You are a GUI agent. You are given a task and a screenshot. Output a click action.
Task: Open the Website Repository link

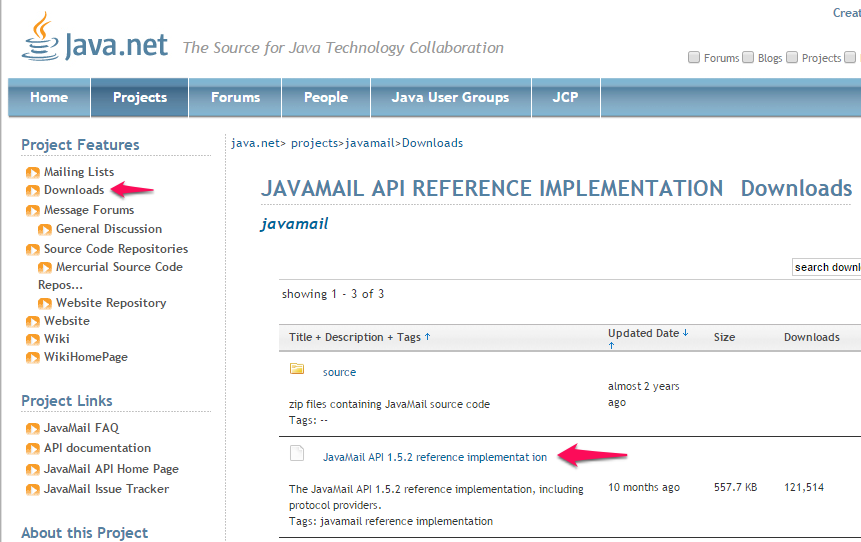pyautogui.click(x=111, y=303)
